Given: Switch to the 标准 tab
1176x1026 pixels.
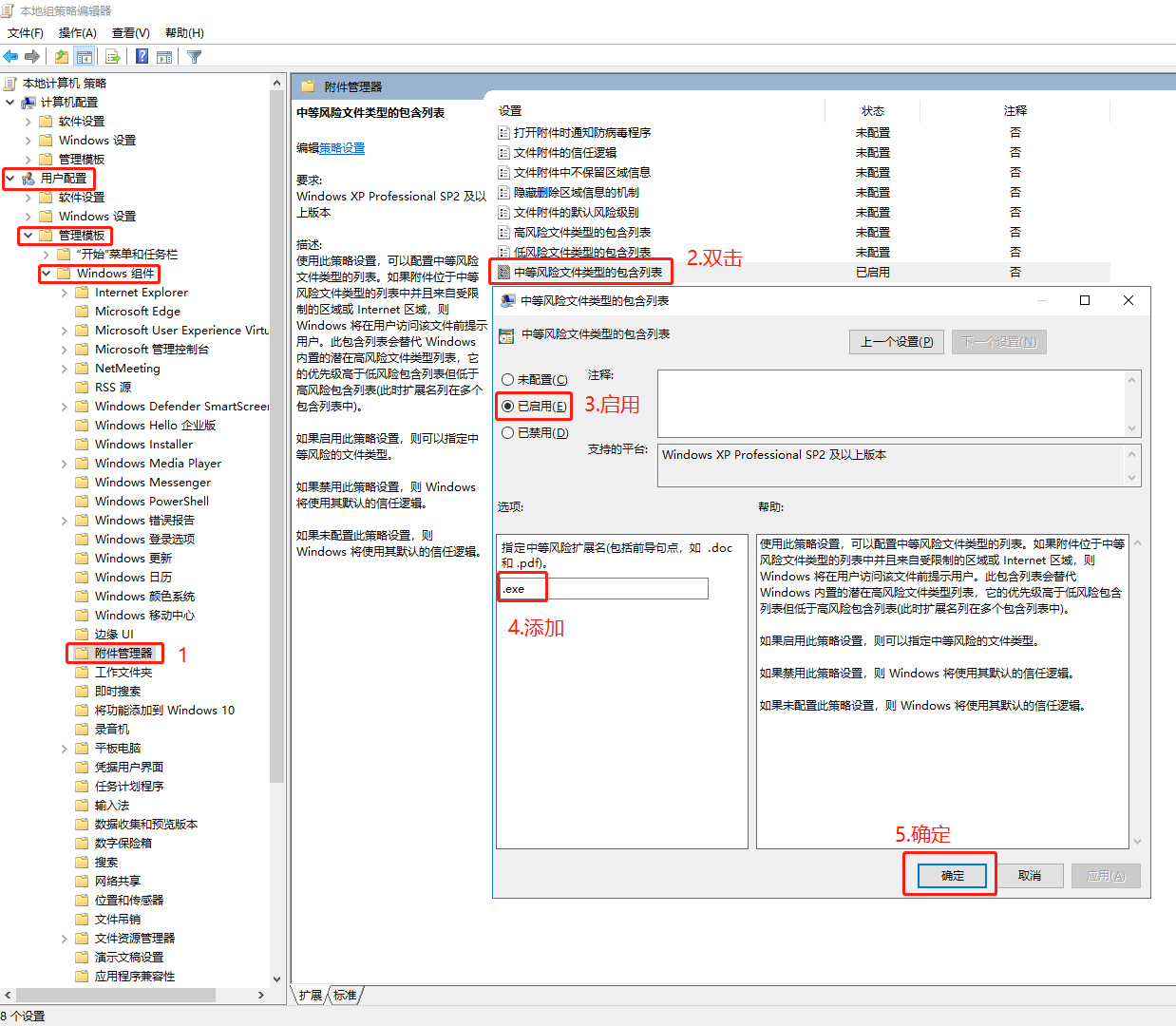Looking at the screenshot, I should coord(345,996).
